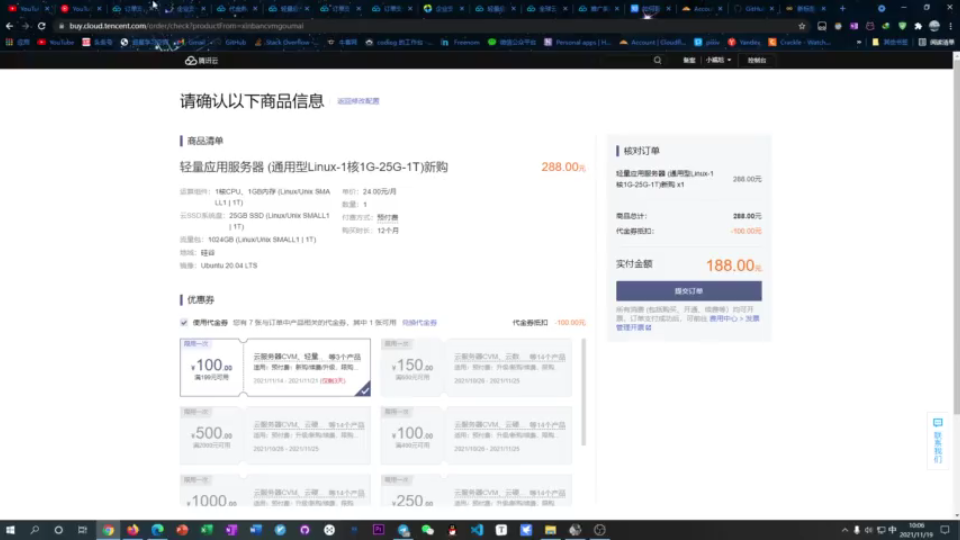Click the redeem voucher link

[x=419, y=323]
